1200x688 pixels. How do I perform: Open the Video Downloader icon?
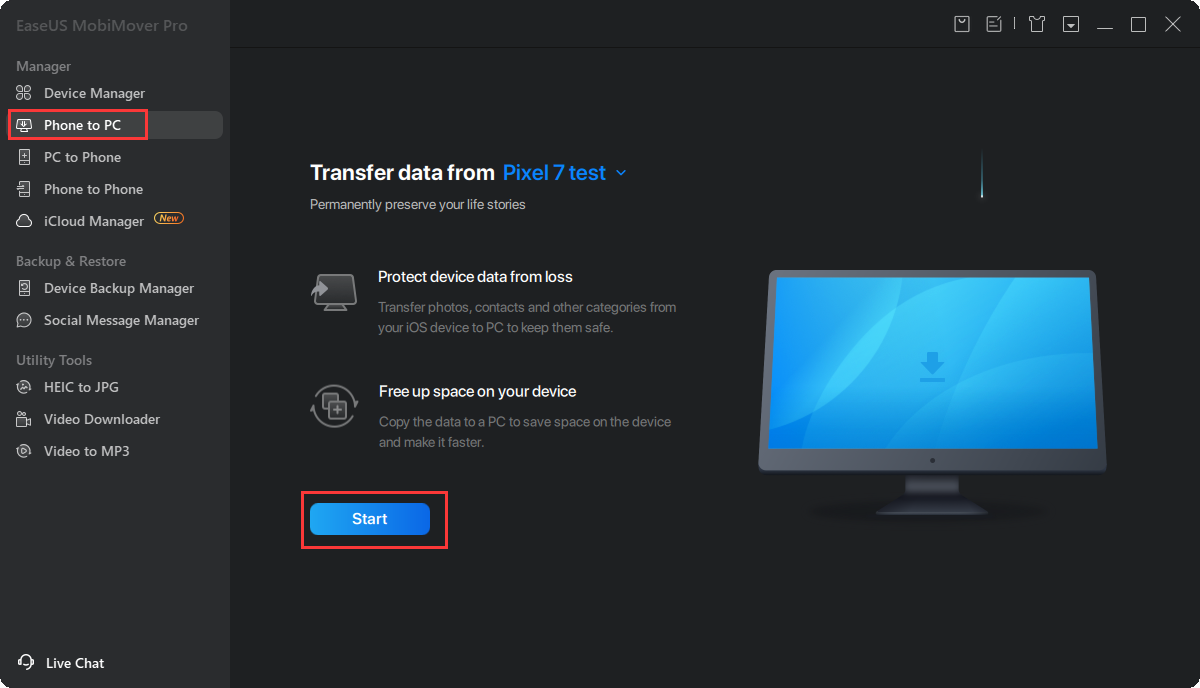(x=24, y=419)
